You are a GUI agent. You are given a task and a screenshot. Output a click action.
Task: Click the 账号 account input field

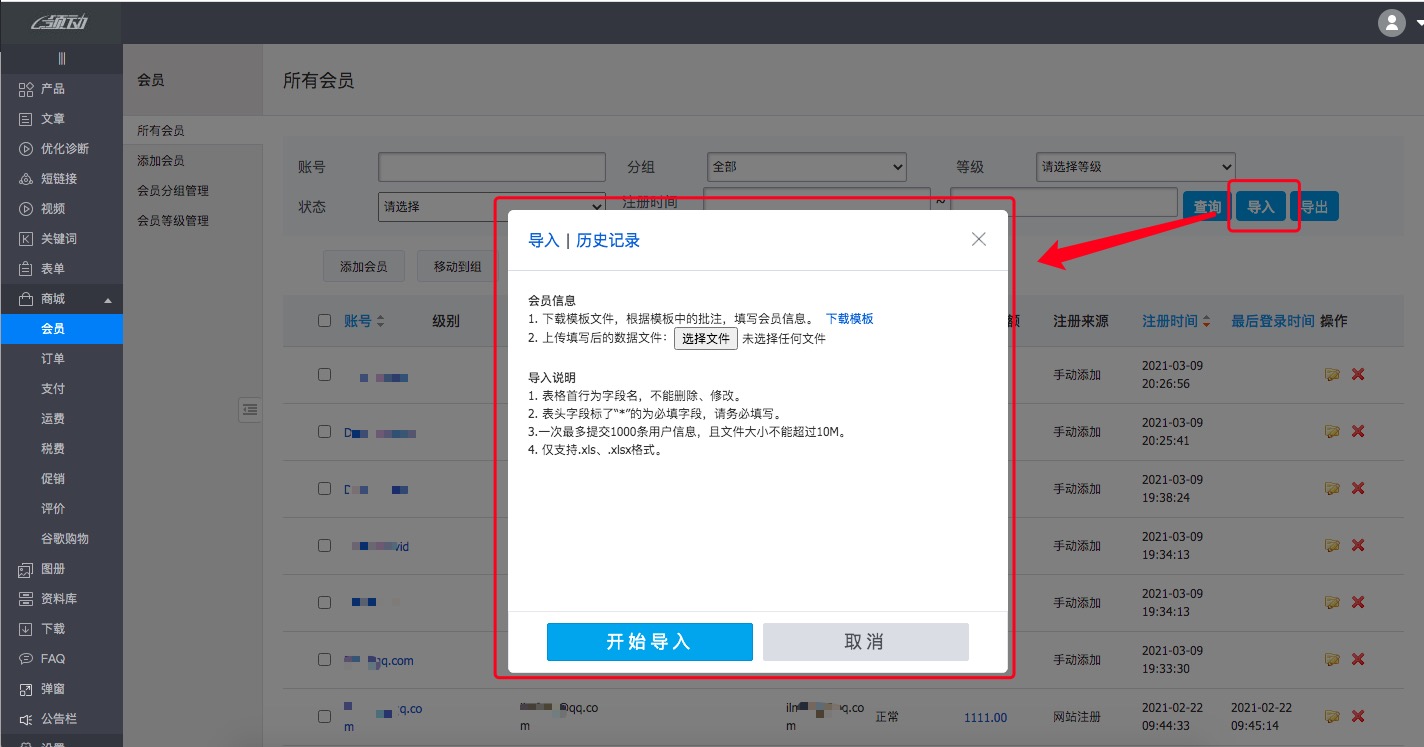[491, 166]
